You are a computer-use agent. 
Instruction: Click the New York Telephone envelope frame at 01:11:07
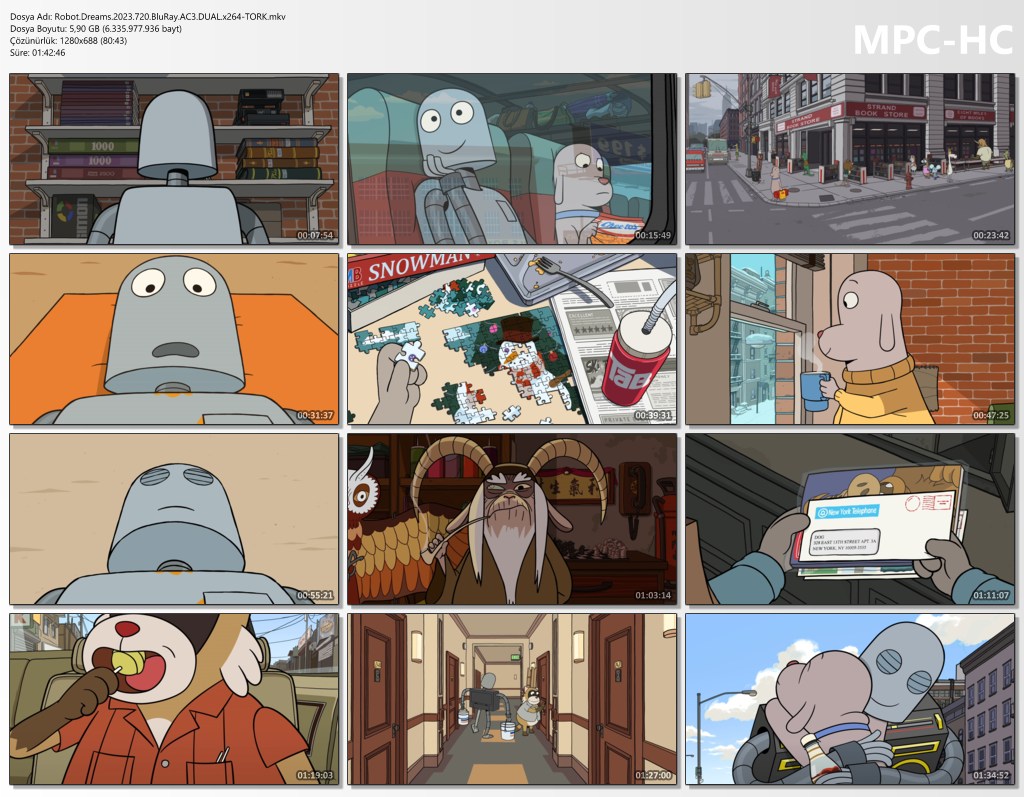tap(850, 519)
